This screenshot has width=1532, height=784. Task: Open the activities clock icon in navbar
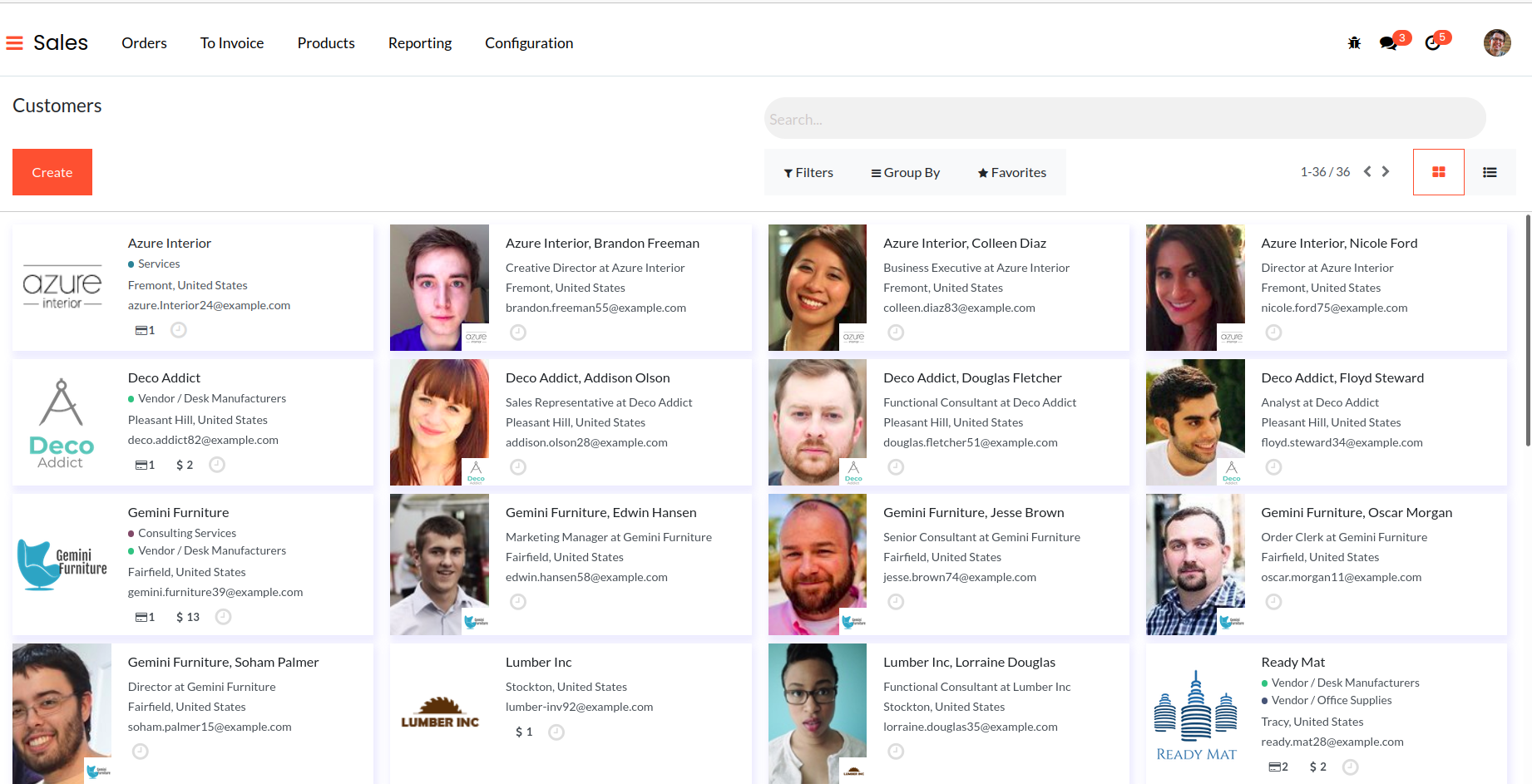pos(1432,43)
